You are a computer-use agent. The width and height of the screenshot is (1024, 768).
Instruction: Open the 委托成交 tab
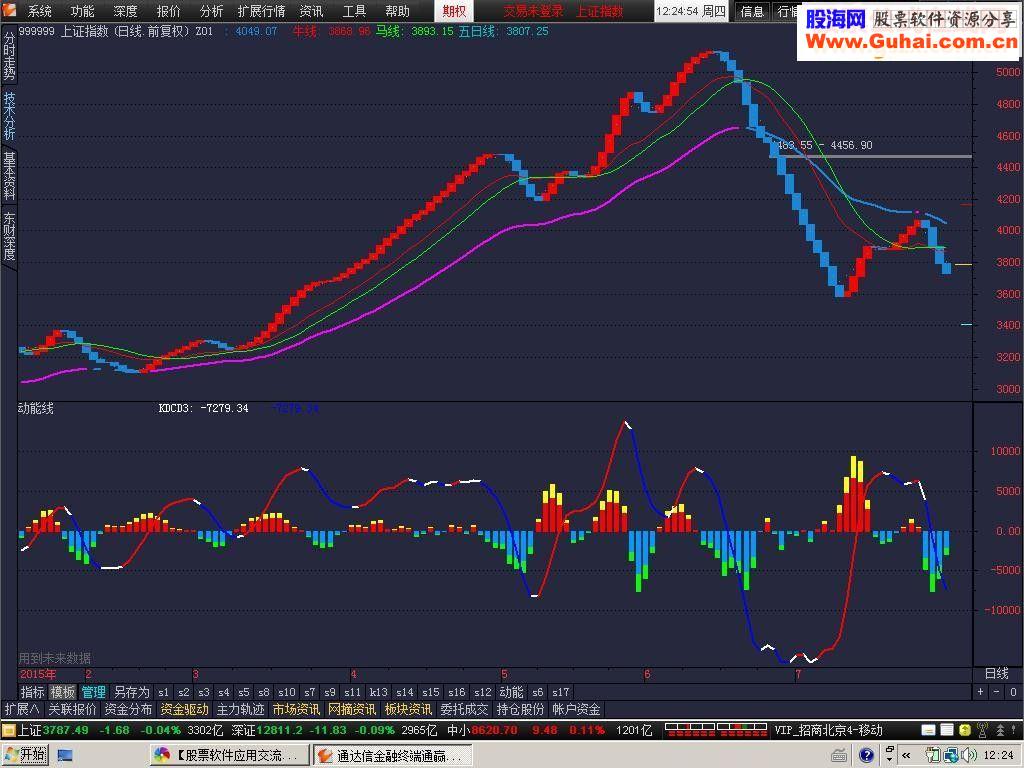pyautogui.click(x=464, y=709)
